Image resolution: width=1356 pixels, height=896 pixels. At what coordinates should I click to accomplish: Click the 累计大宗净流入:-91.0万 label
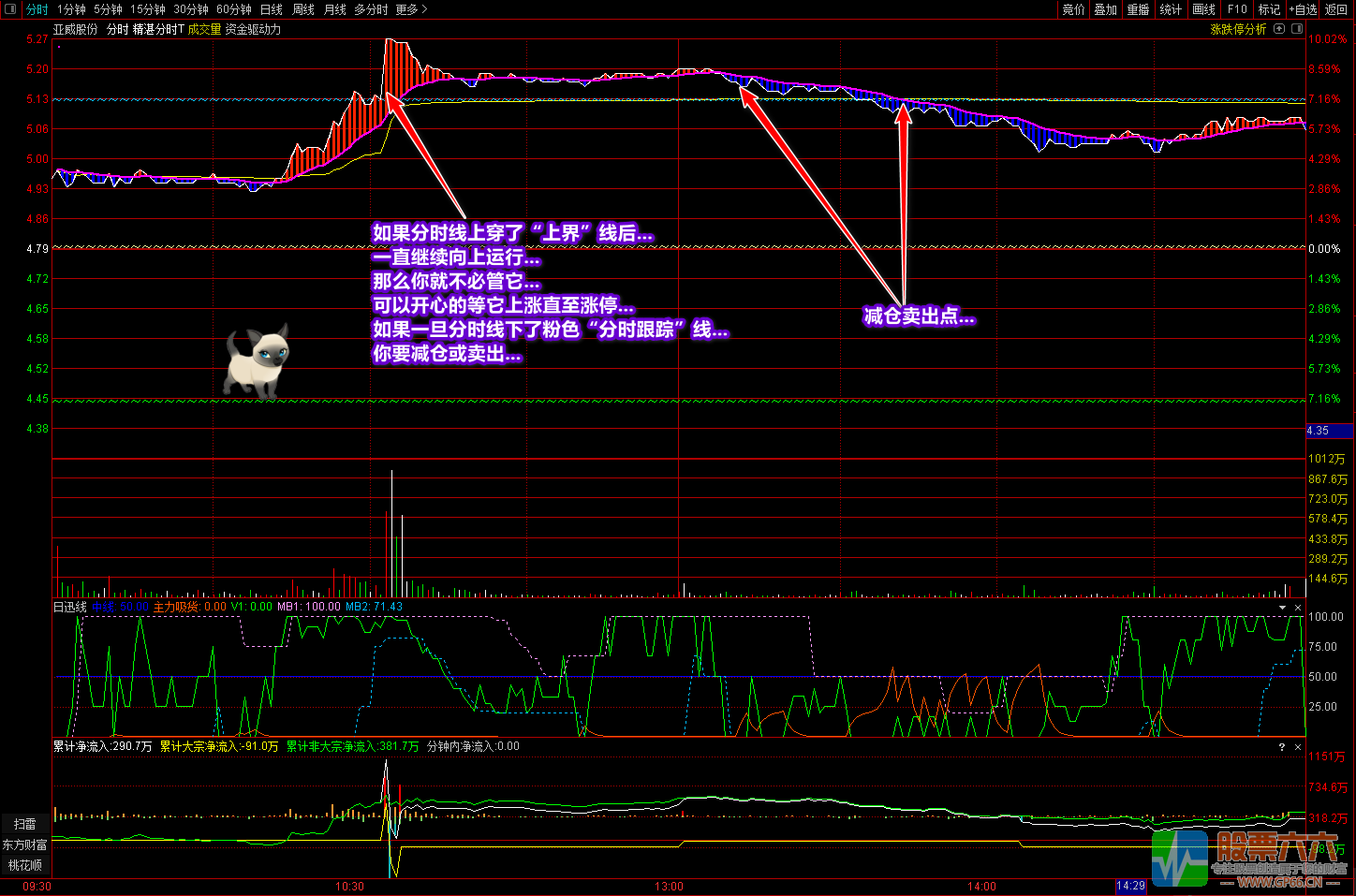(219, 746)
